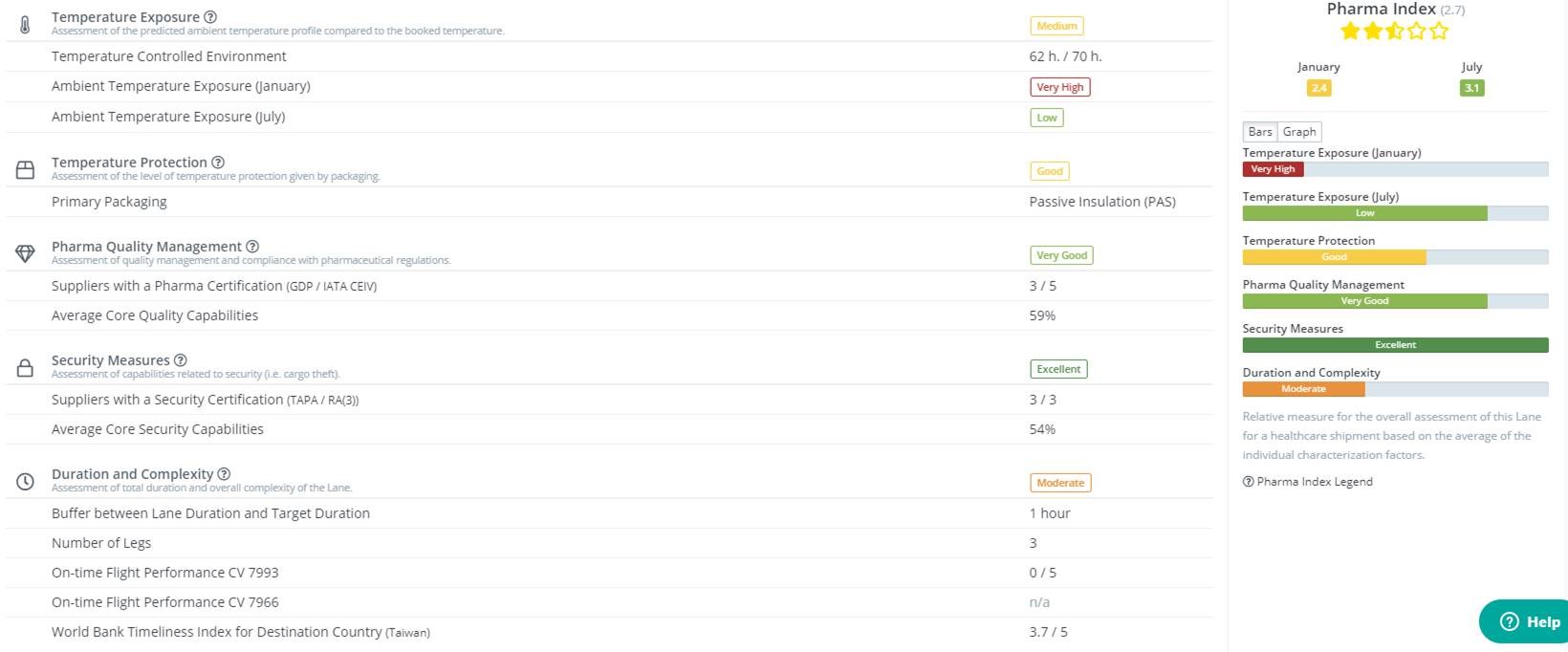Select the July index score badge 3.1

(1471, 88)
